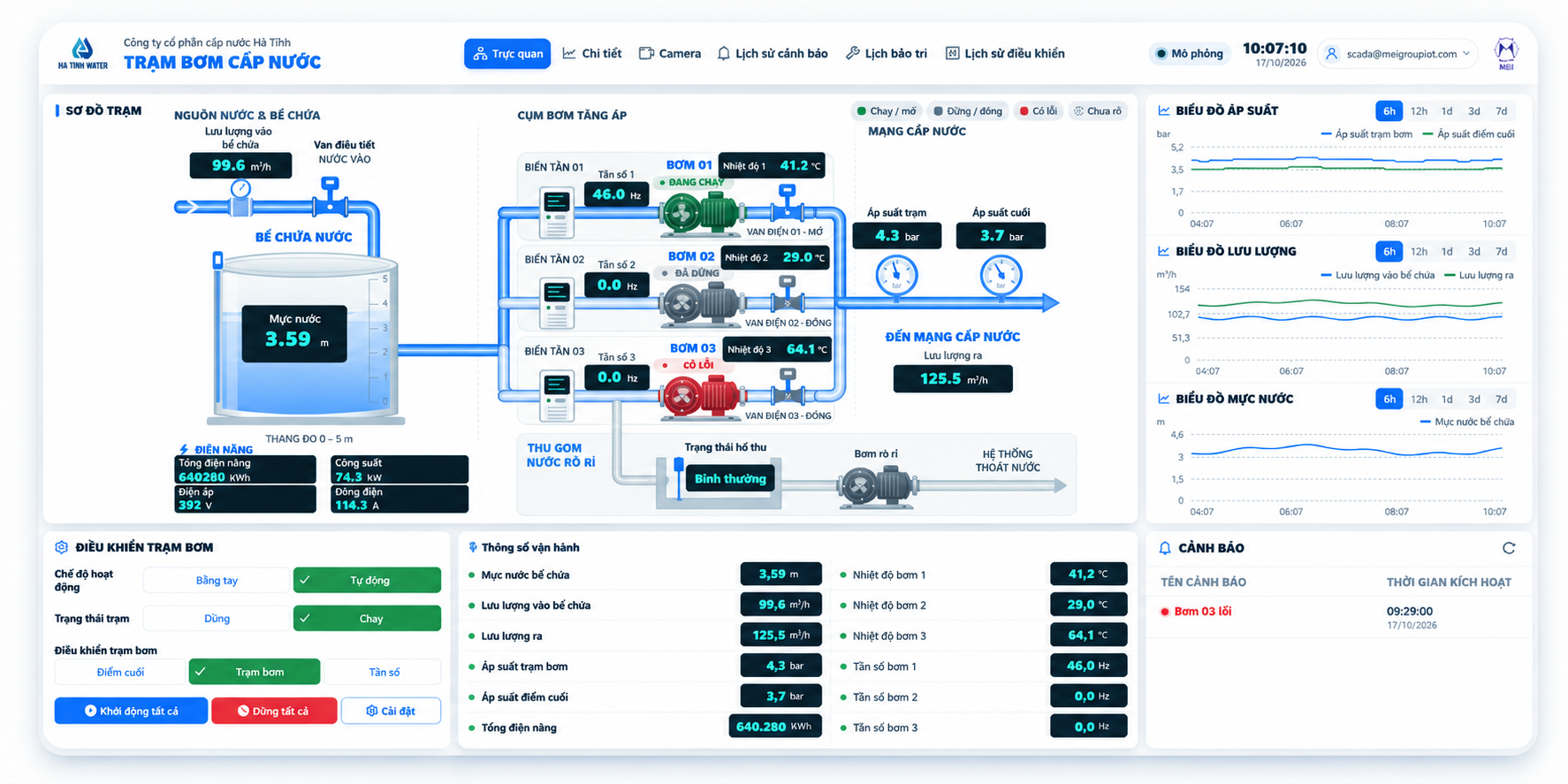Select Tự động automatic mode
Image resolution: width=1568 pixels, height=784 pixels.
(x=367, y=581)
